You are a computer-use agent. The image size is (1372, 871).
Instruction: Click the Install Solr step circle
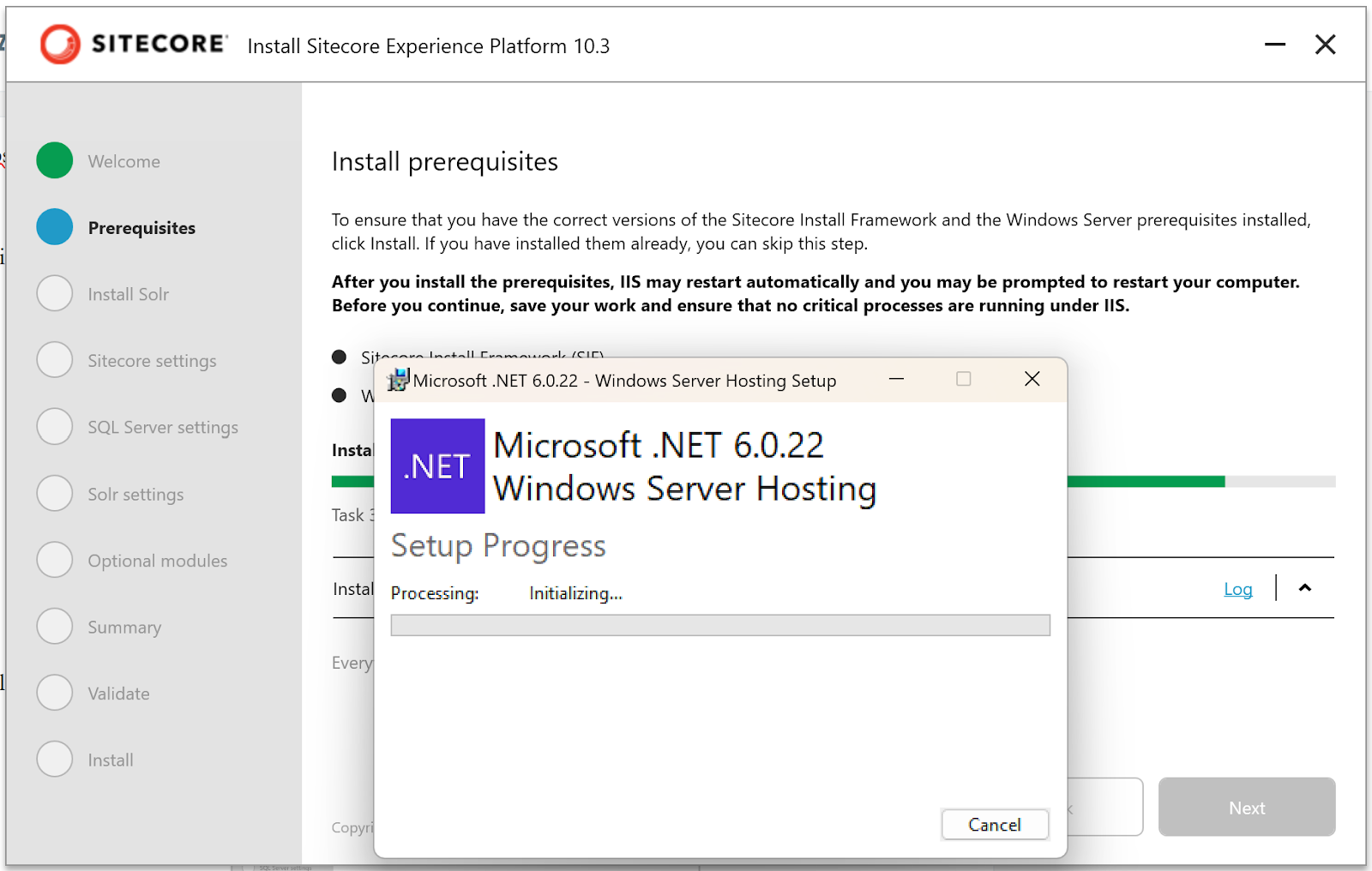pyautogui.click(x=55, y=293)
